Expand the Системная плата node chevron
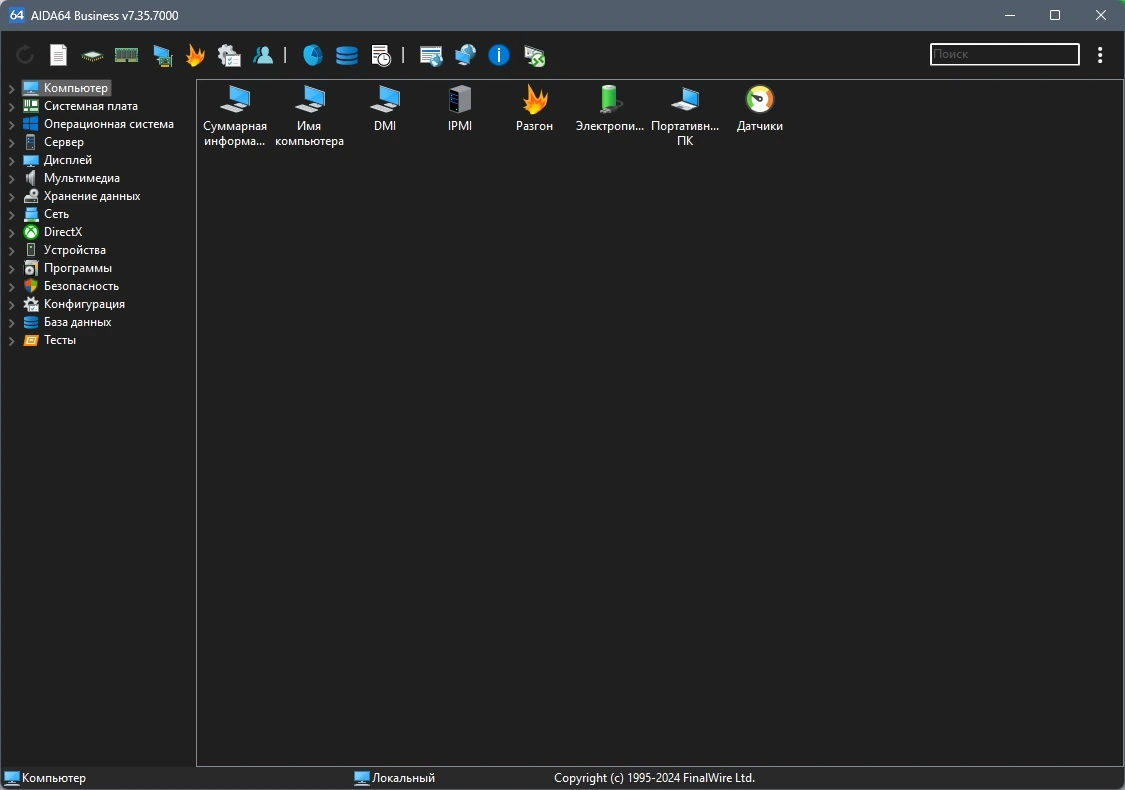Viewport: 1125px width, 790px height. click(11, 106)
